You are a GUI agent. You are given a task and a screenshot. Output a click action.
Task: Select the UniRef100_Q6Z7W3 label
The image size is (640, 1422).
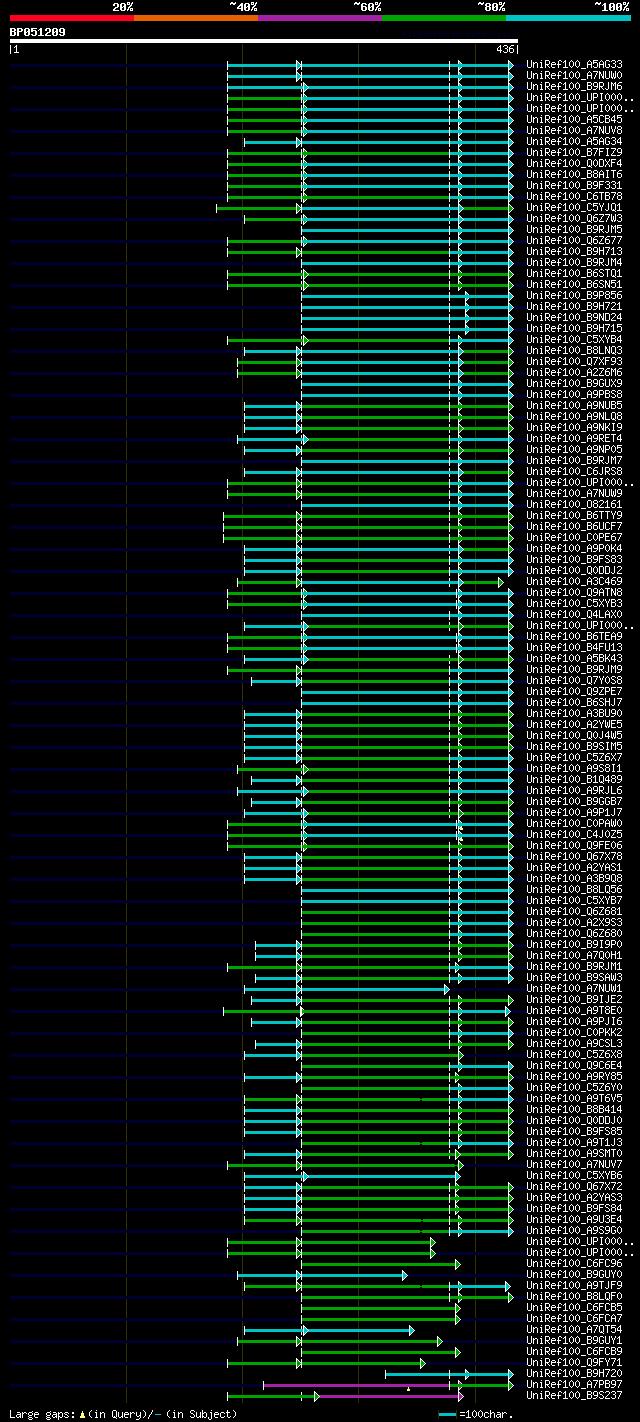pos(573,218)
